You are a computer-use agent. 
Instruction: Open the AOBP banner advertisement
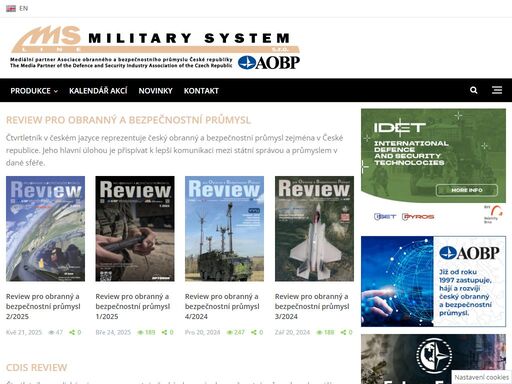point(433,281)
